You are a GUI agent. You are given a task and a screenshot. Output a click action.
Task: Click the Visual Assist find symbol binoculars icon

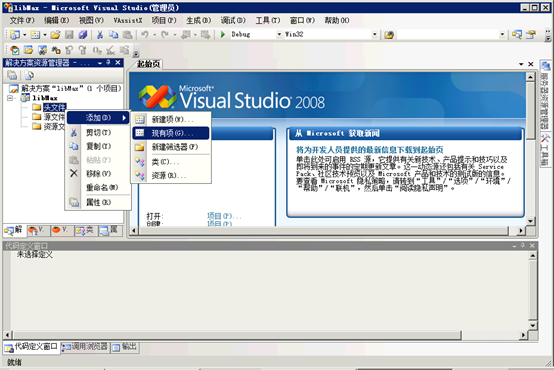[x=56, y=50]
